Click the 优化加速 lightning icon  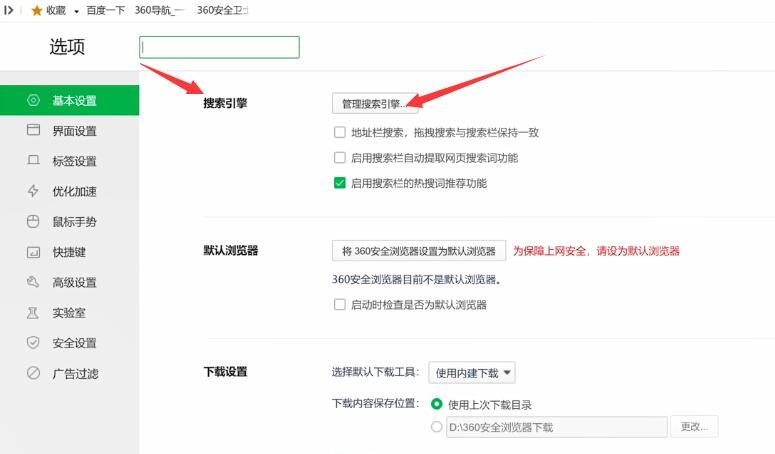tap(33, 191)
